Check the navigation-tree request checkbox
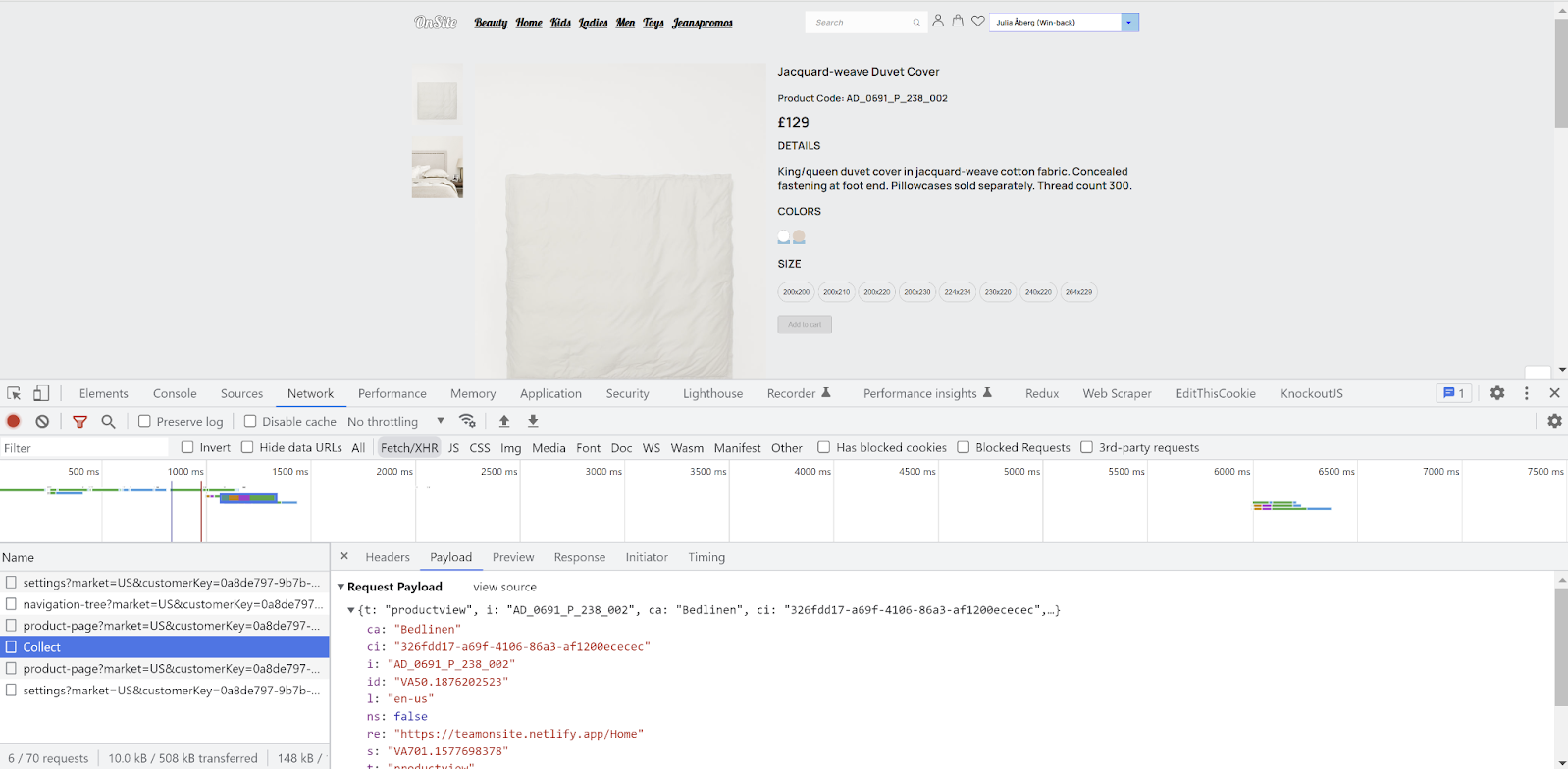Viewport: 1568px width, 769px height. 12,604
